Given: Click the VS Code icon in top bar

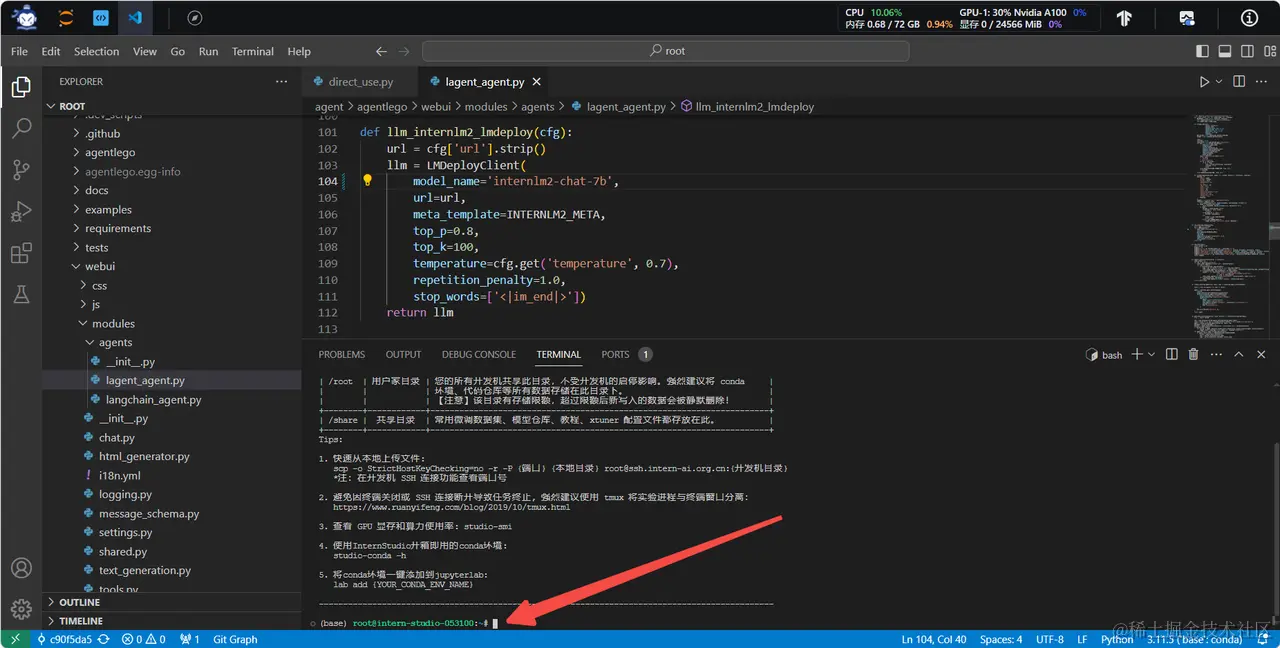Looking at the screenshot, I should [134, 18].
